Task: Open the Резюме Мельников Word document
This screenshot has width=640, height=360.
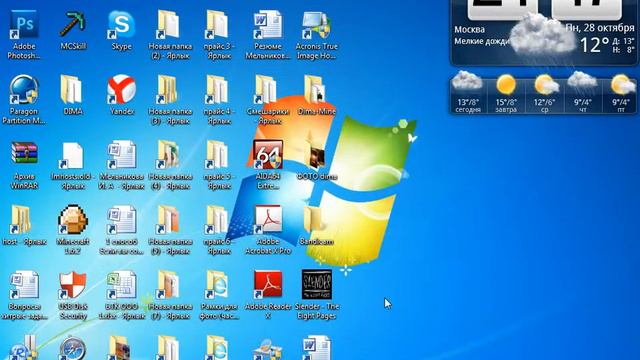Action: click(267, 35)
